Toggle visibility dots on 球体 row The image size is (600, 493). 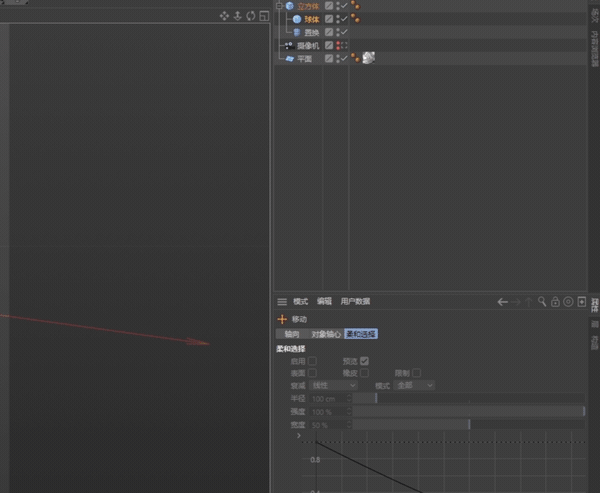(x=338, y=19)
